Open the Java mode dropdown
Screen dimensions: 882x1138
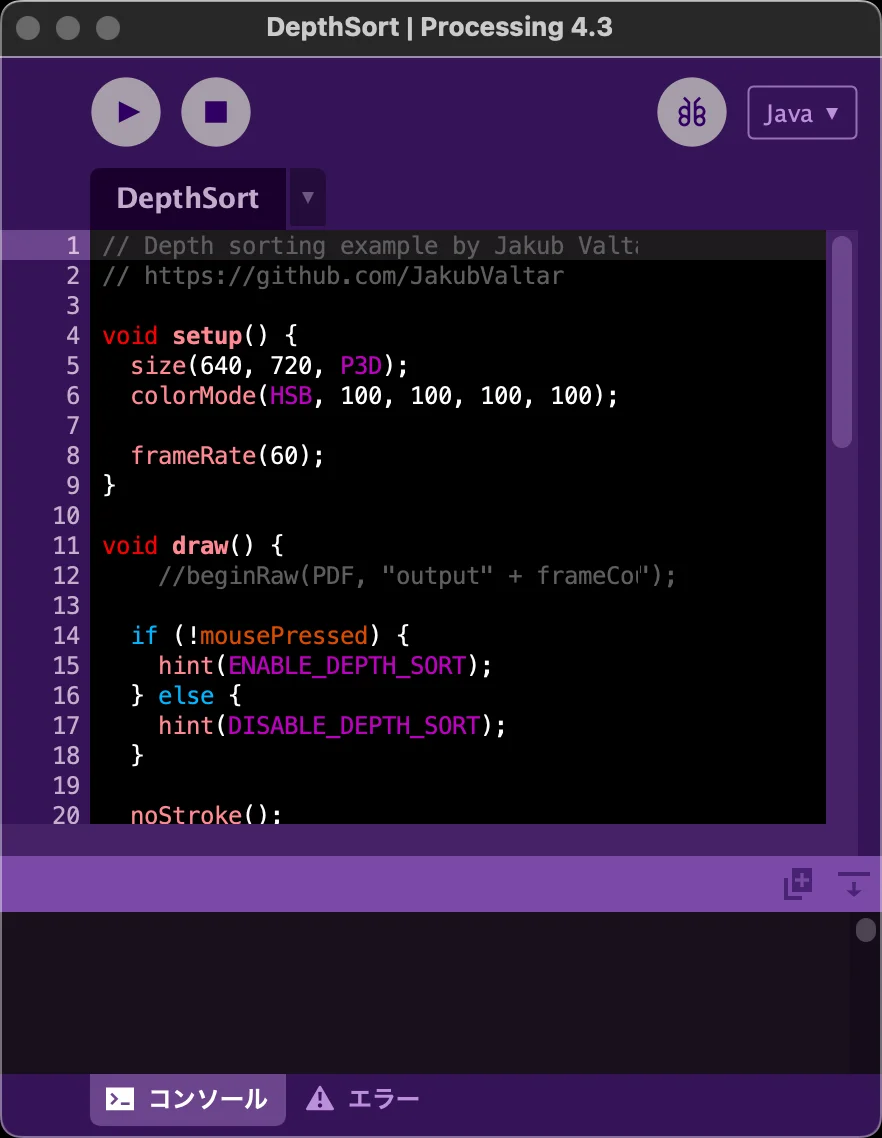(x=802, y=113)
